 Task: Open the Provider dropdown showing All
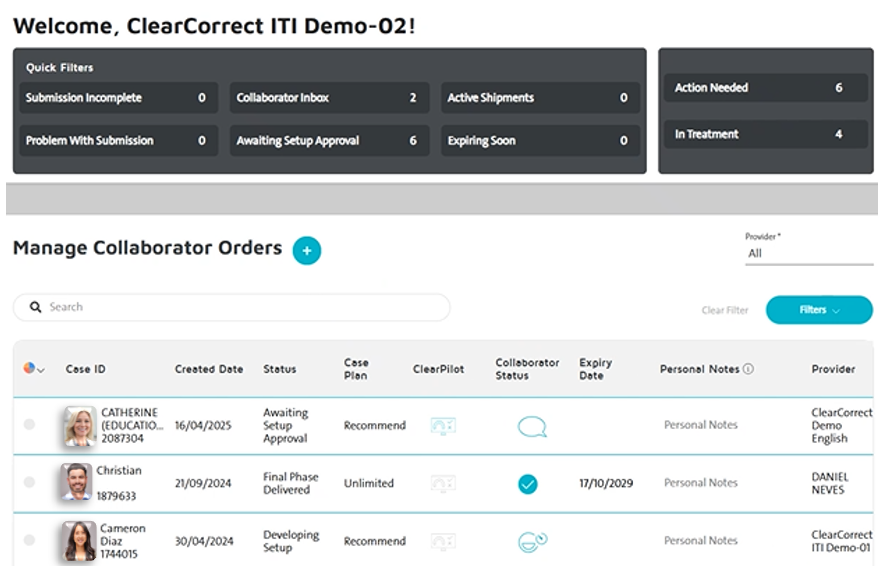point(809,253)
